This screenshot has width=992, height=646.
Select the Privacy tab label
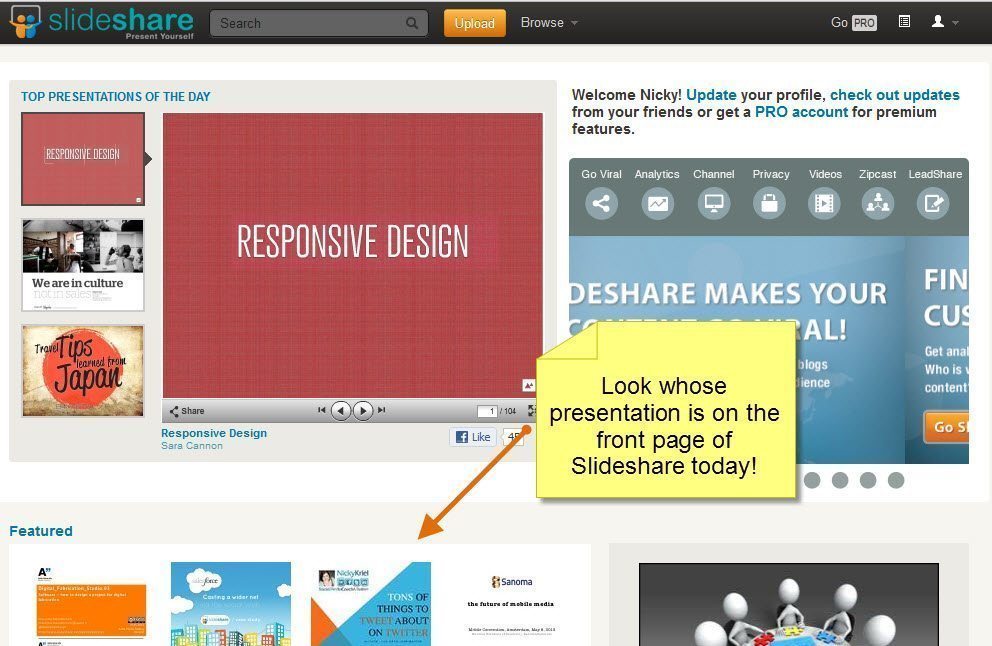[x=771, y=174]
